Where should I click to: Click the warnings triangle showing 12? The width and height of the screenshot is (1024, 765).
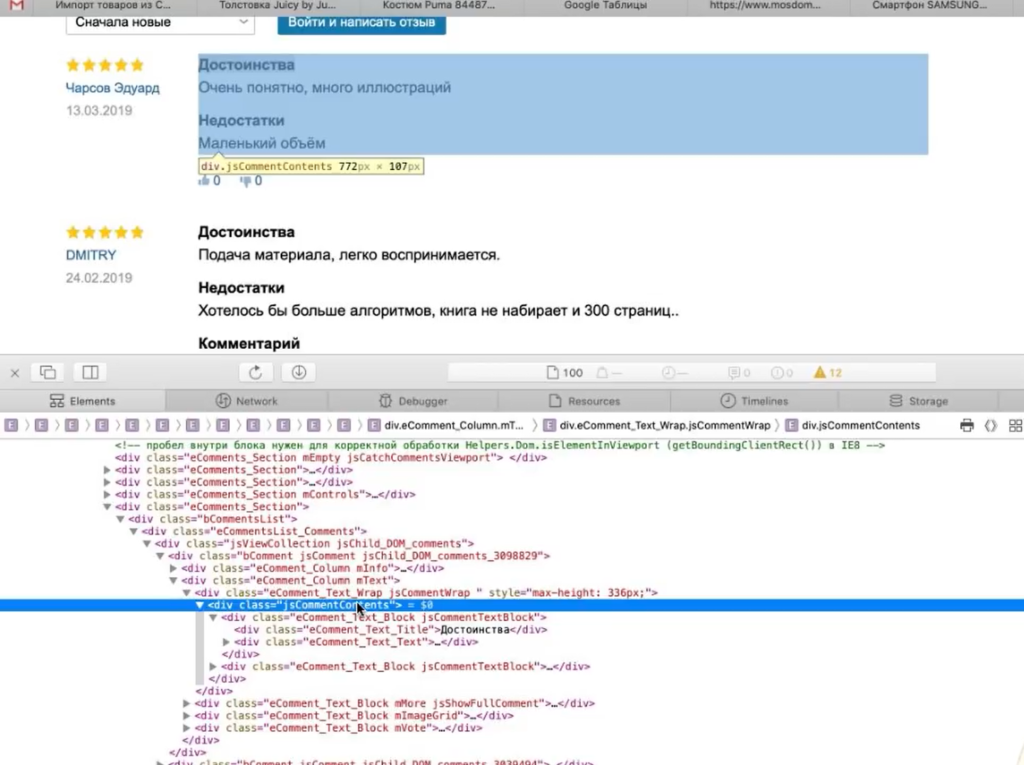coord(827,373)
